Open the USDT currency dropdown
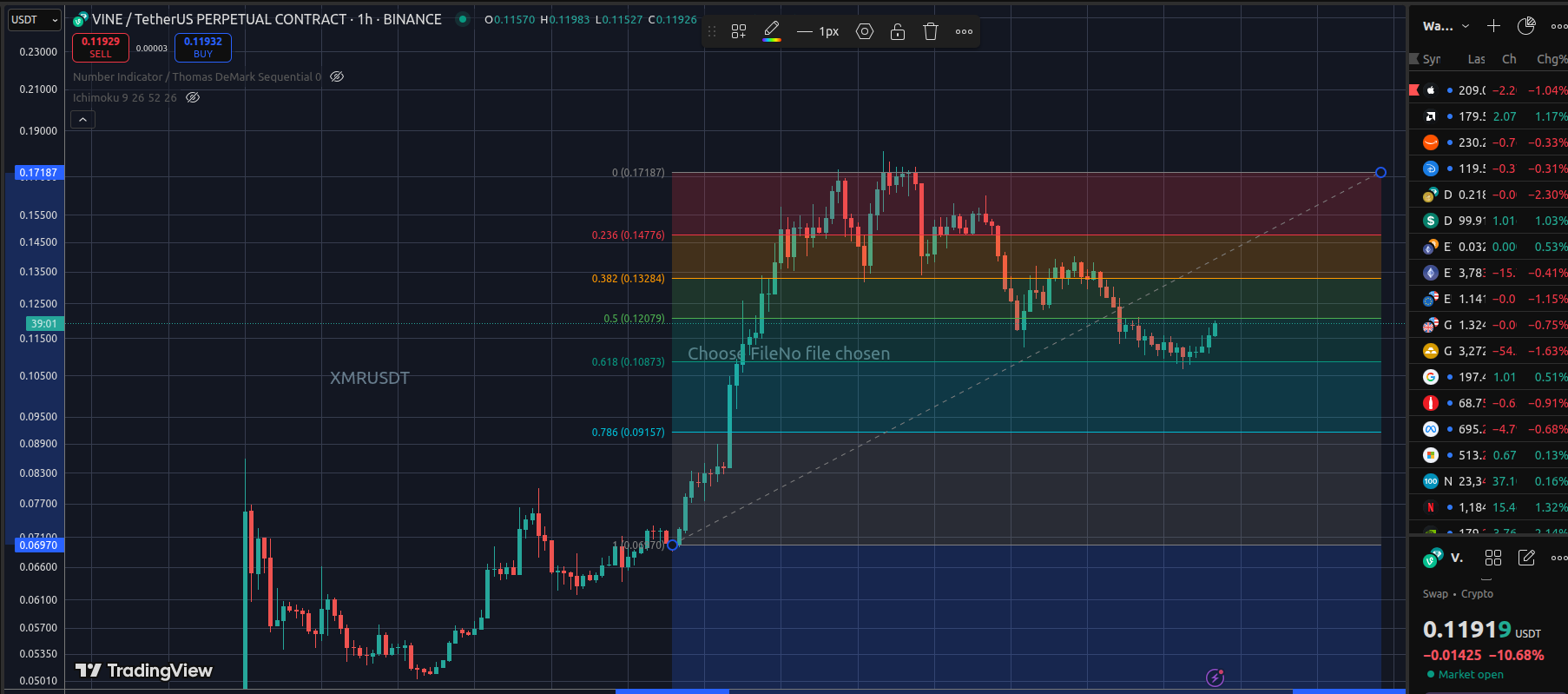Image resolution: width=1568 pixels, height=694 pixels. [35, 19]
